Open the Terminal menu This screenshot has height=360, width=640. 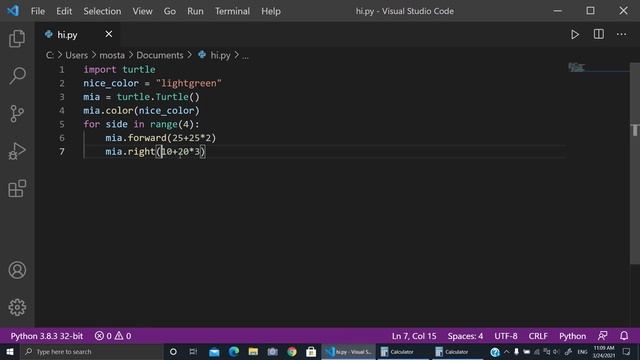click(232, 11)
